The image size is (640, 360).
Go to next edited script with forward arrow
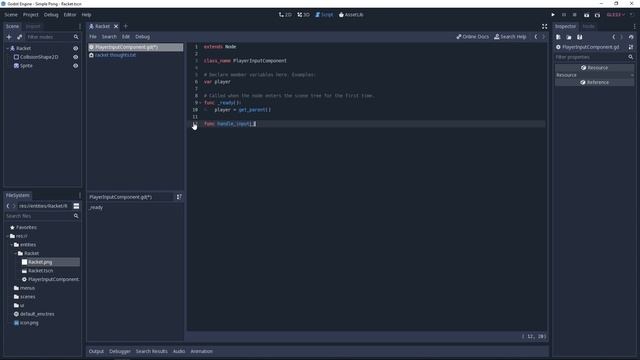[x=543, y=37]
